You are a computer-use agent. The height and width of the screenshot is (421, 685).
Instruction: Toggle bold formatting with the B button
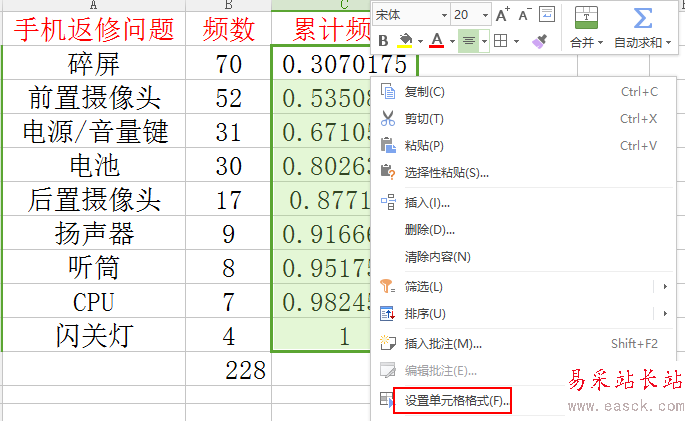coord(383,41)
